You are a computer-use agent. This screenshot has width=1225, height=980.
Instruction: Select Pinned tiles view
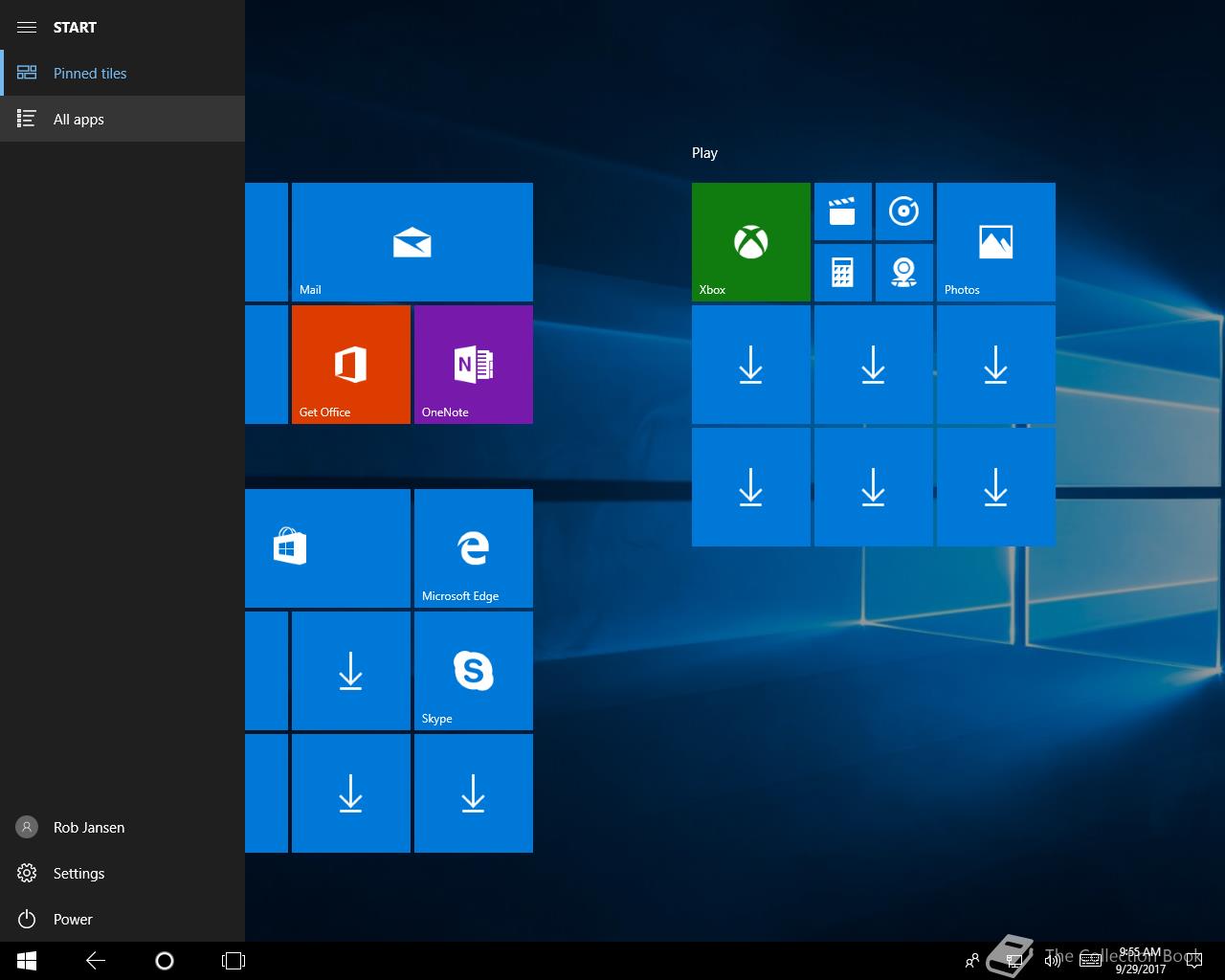click(x=122, y=73)
